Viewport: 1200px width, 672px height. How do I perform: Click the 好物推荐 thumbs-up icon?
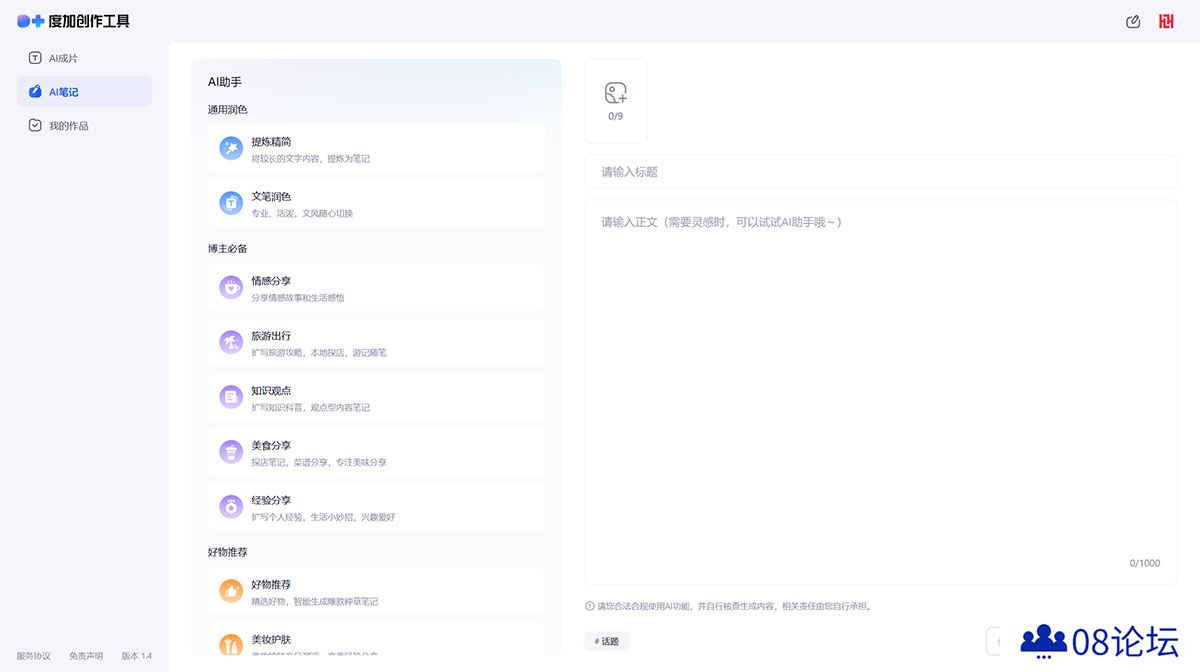(x=231, y=592)
